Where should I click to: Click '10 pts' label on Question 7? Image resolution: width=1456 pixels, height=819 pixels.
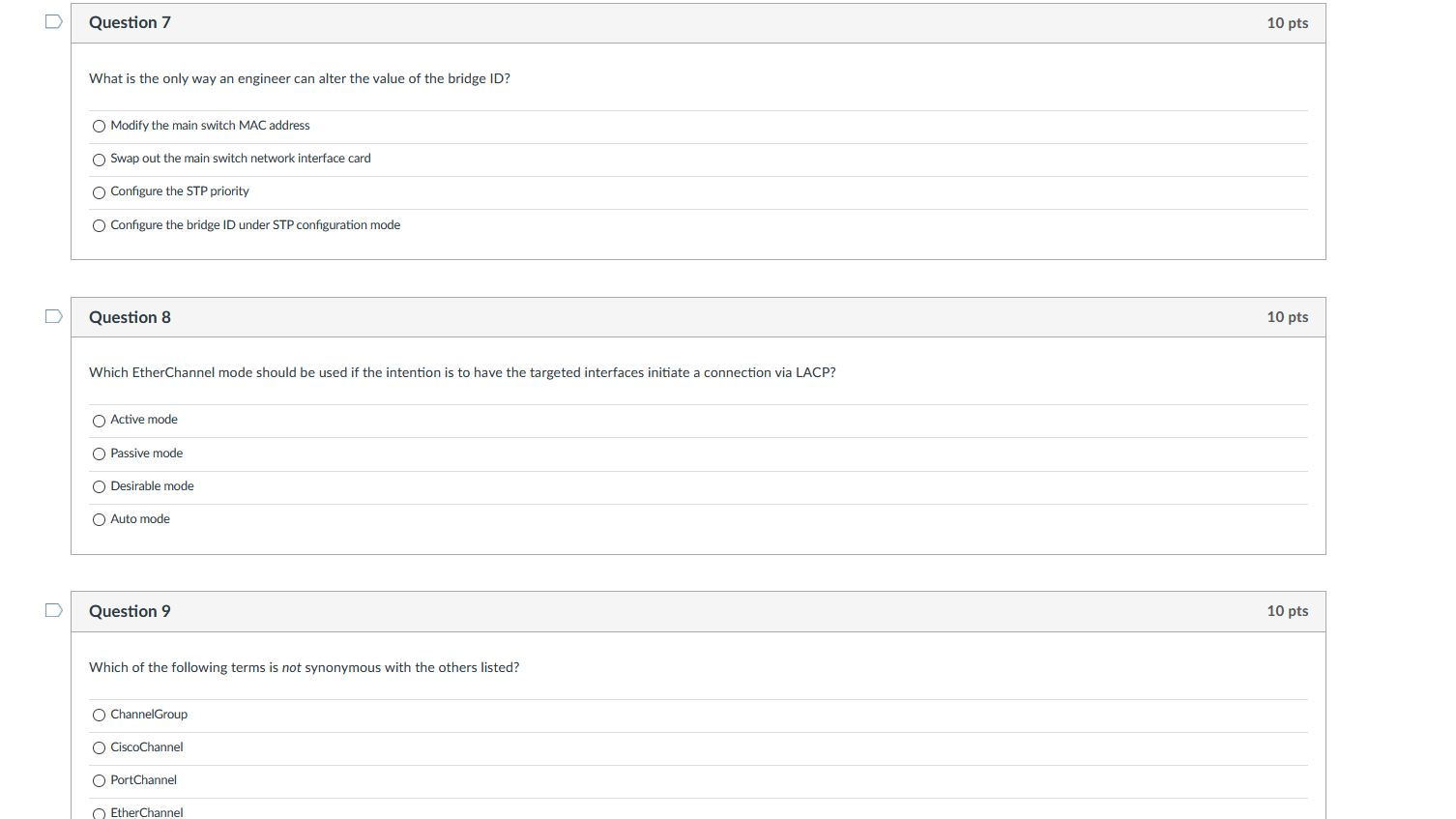[1287, 22]
